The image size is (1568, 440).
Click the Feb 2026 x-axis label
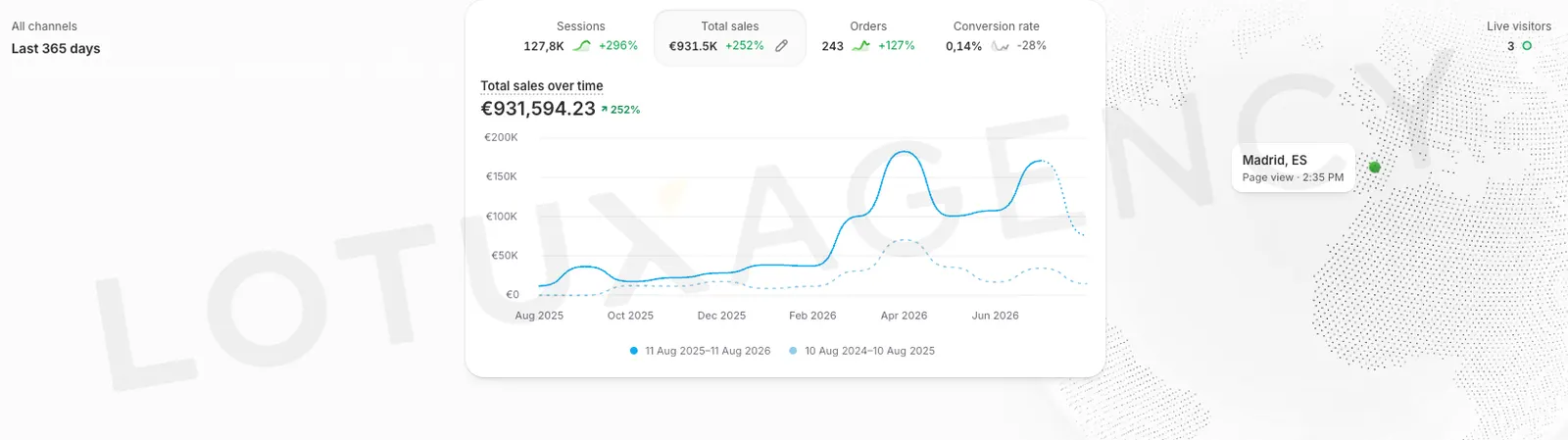coord(812,316)
